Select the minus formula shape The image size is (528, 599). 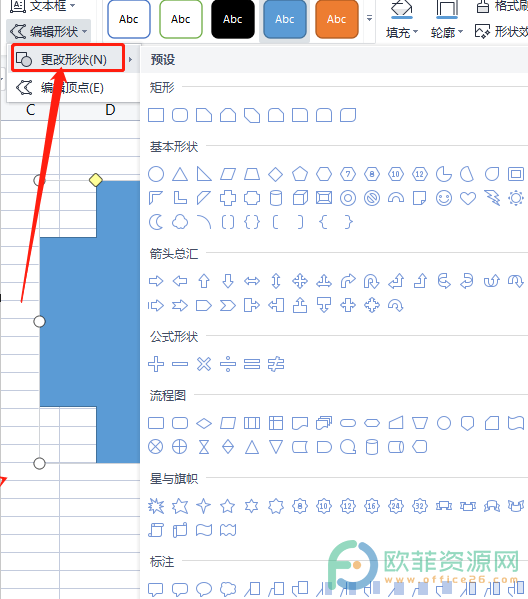[x=180, y=364]
